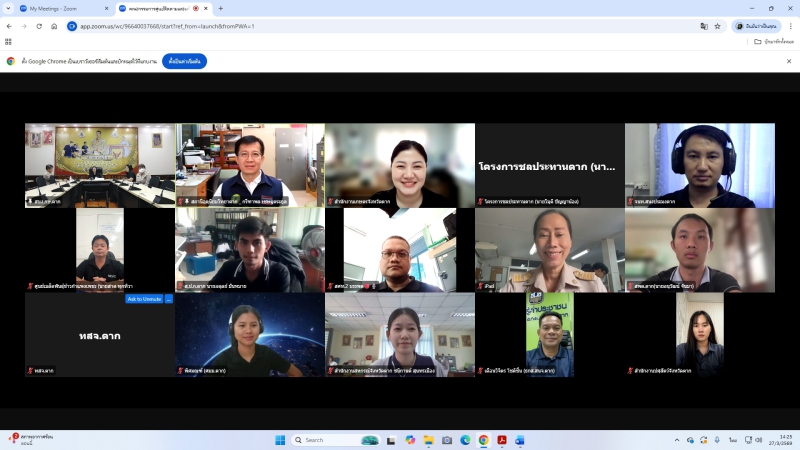Open the Chrome profile button

click(x=755, y=26)
